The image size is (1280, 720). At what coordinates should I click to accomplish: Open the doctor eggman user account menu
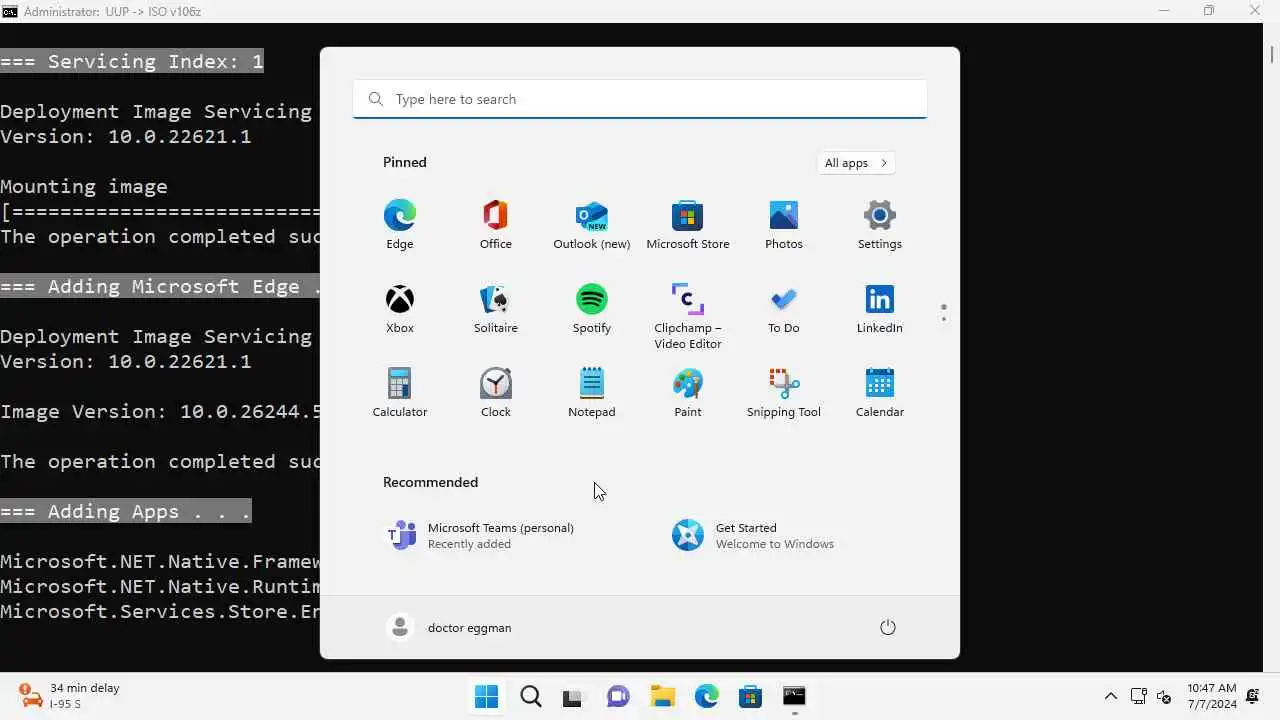tap(449, 627)
